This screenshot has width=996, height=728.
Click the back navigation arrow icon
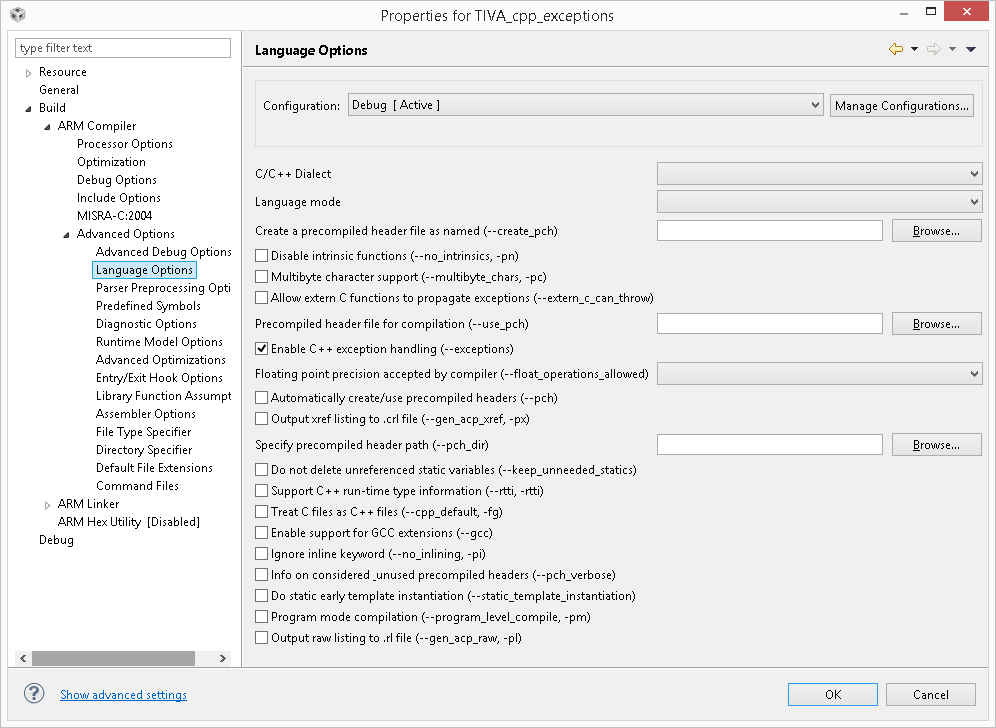[895, 50]
